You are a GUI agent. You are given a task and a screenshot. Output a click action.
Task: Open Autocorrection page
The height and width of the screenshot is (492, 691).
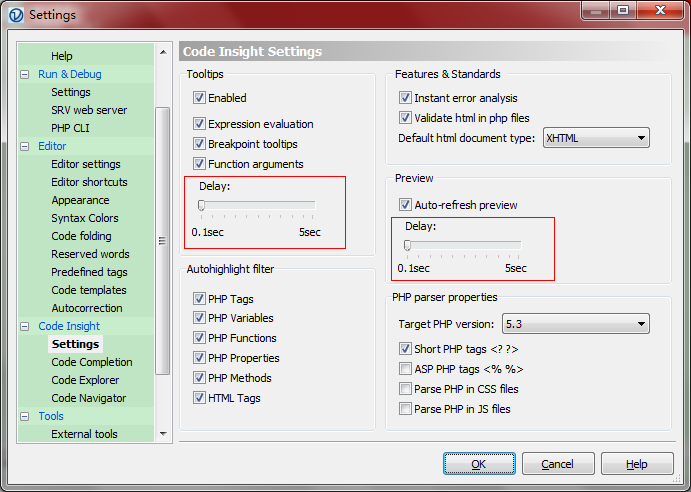click(87, 308)
